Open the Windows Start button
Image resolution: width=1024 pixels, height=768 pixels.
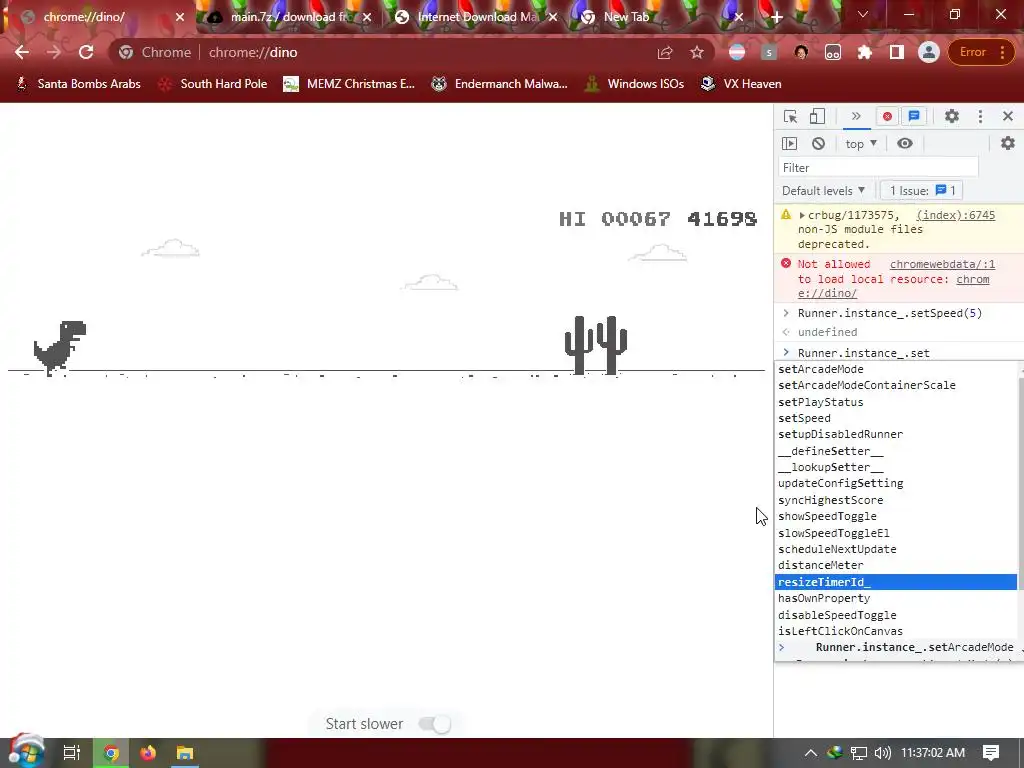[26, 752]
